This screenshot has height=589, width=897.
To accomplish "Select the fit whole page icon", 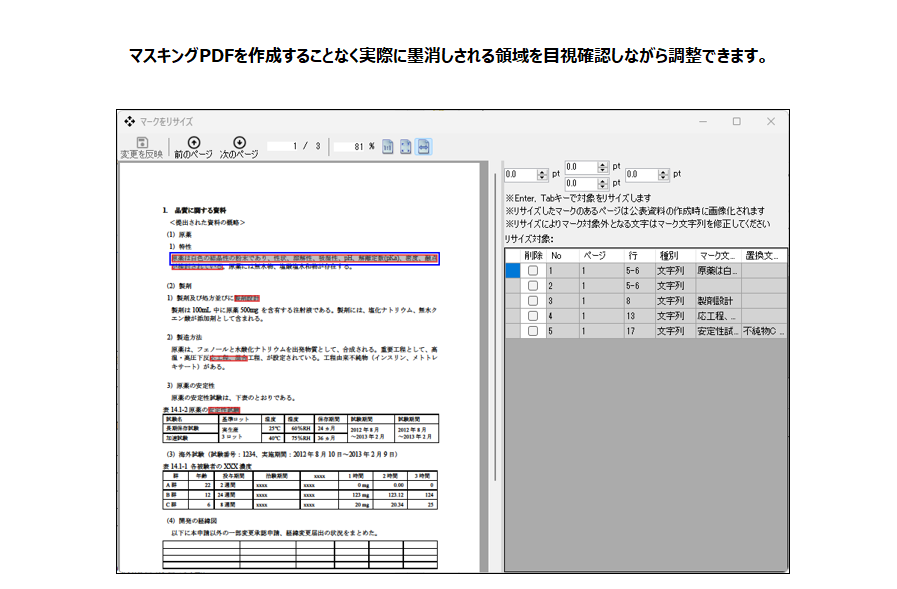I will (x=406, y=147).
